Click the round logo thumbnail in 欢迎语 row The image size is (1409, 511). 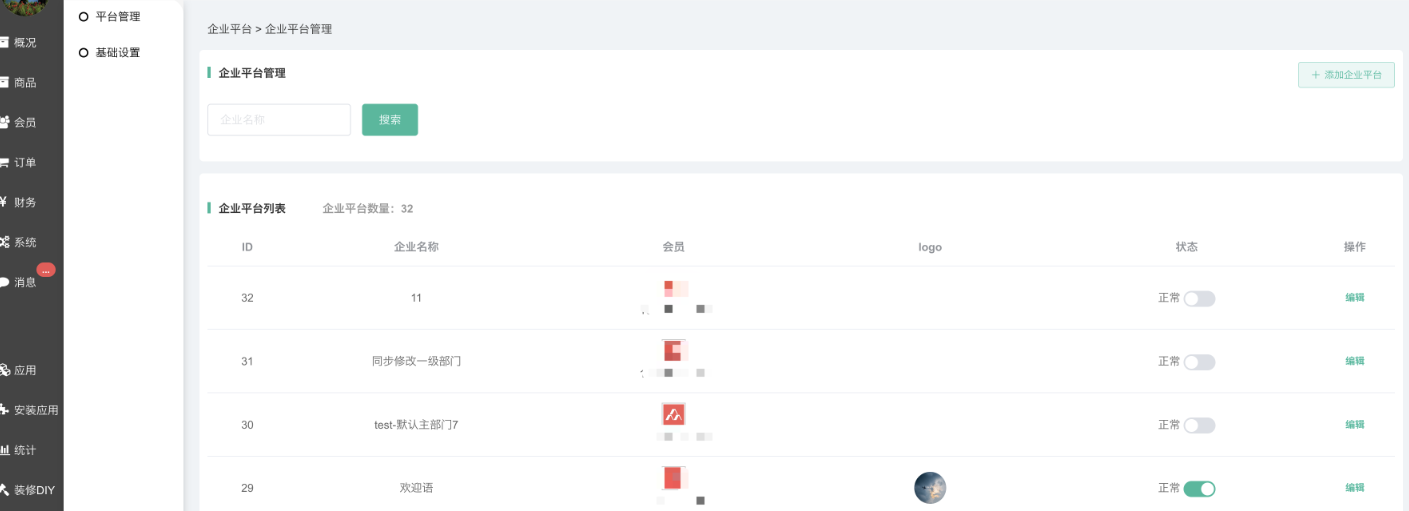point(930,488)
